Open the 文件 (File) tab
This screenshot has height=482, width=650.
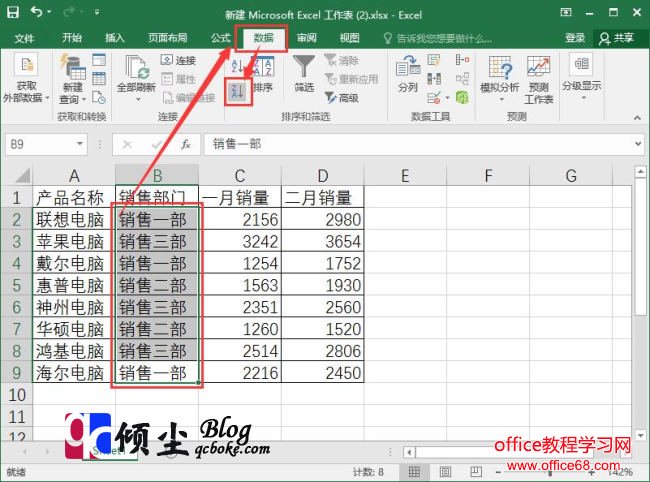coord(24,38)
